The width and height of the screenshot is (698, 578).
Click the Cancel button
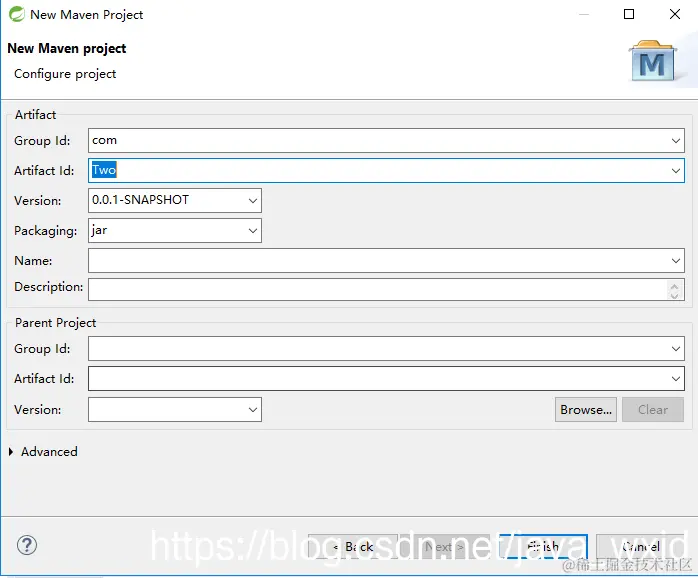(x=640, y=546)
